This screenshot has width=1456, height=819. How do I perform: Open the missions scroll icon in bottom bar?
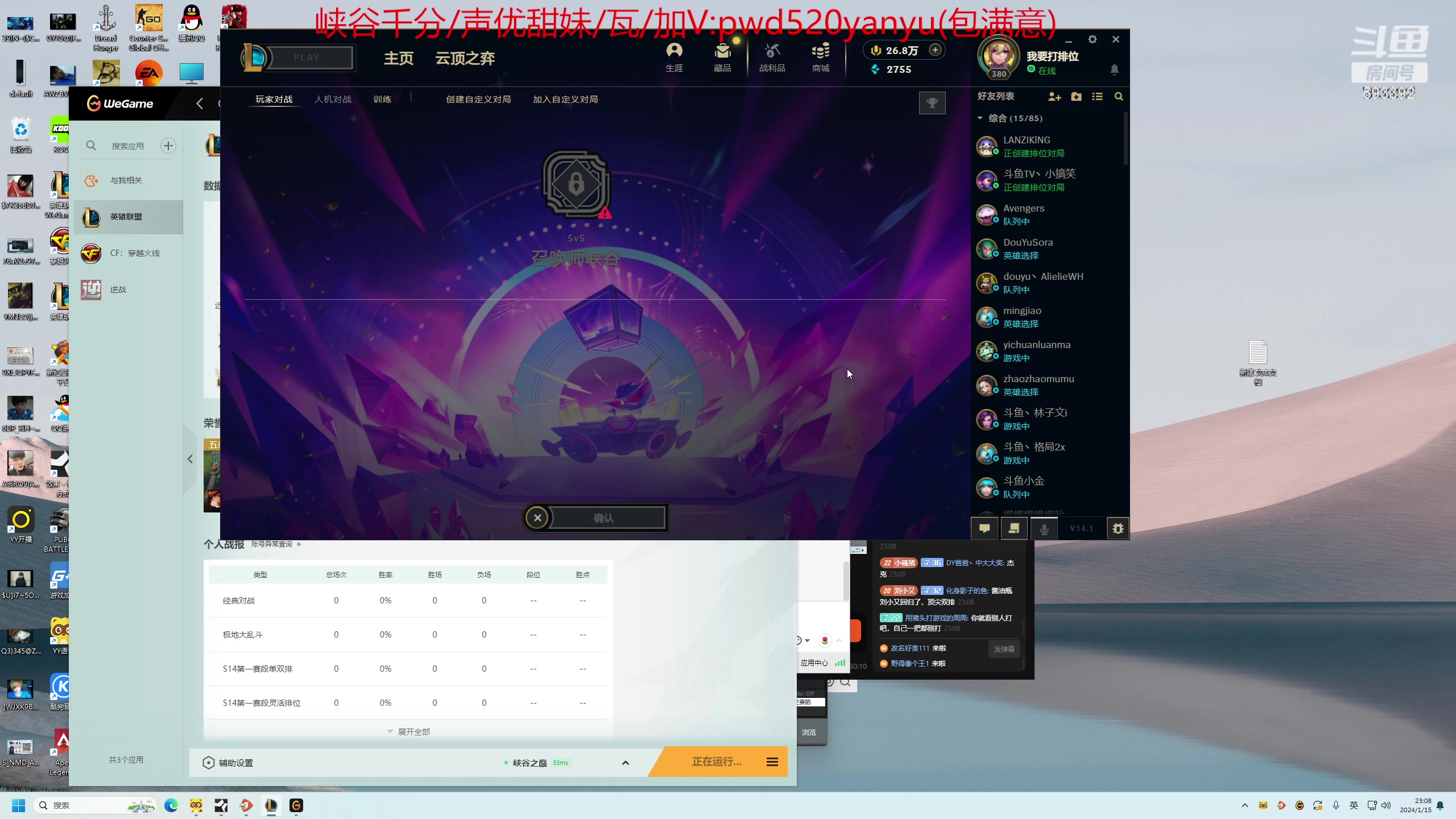(x=1014, y=528)
